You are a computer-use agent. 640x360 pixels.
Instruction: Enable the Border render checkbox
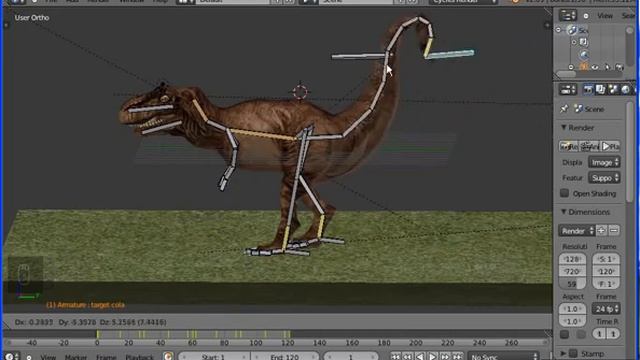coord(564,334)
